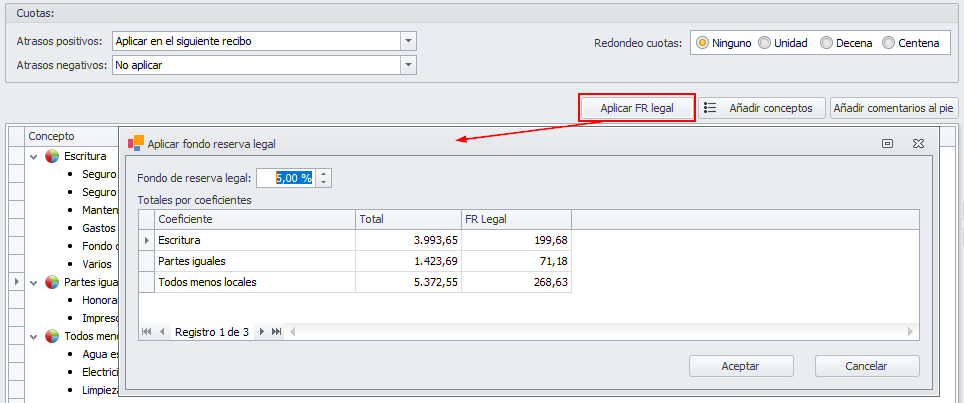964x403 pixels.
Task: Collapse the Partes iguales tree group
Action: click(x=34, y=283)
